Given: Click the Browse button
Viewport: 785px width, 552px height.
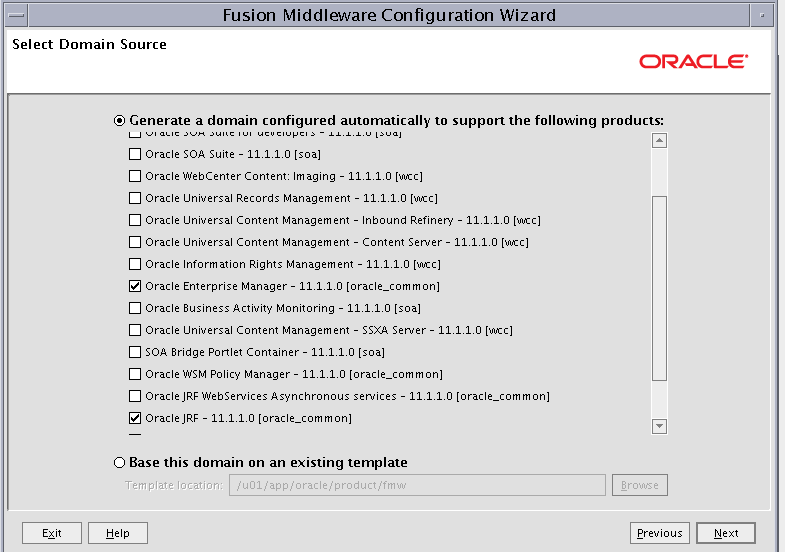Looking at the screenshot, I should click(x=639, y=485).
